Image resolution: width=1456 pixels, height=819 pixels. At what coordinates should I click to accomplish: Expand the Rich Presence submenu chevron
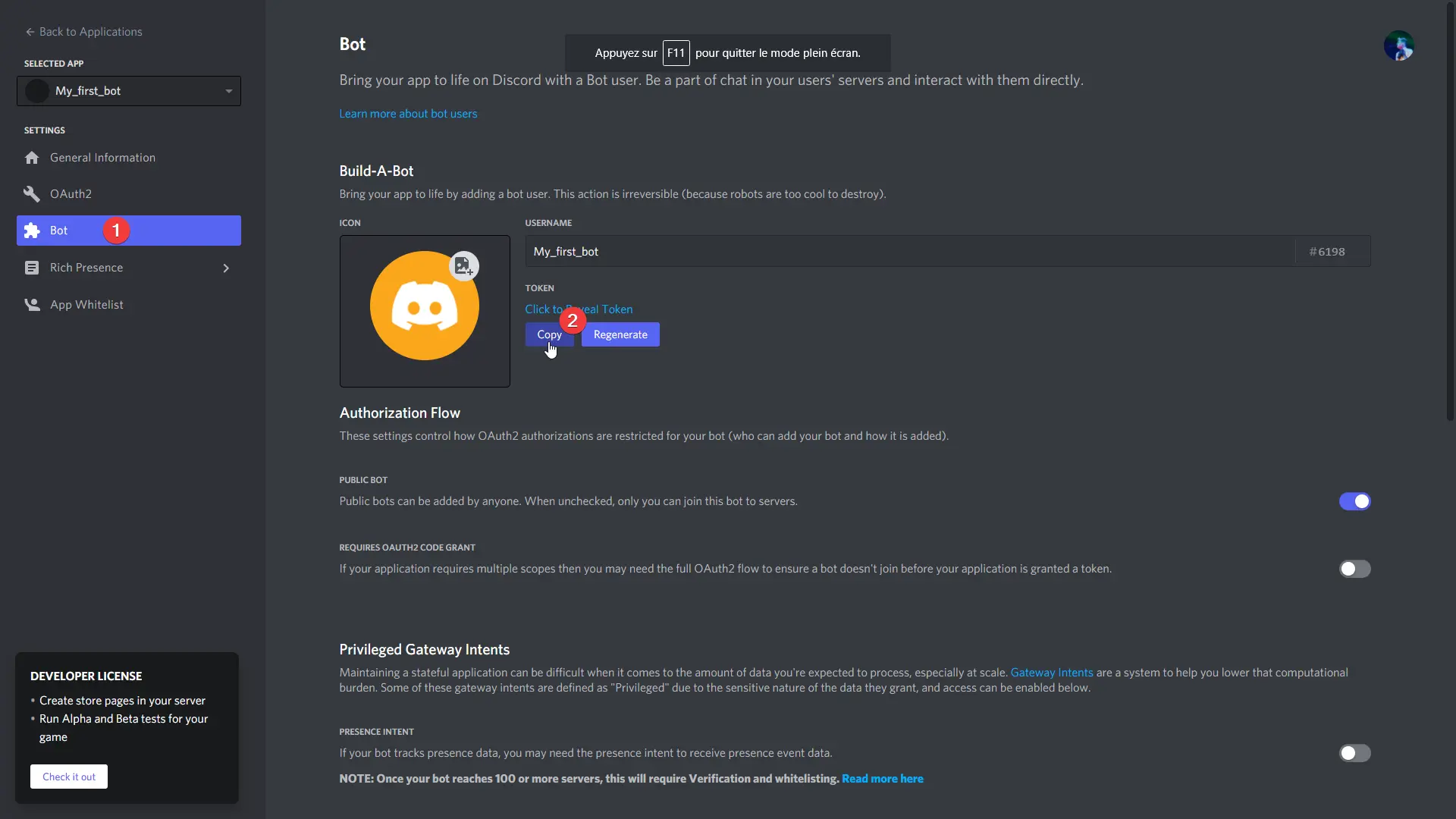coord(226,268)
